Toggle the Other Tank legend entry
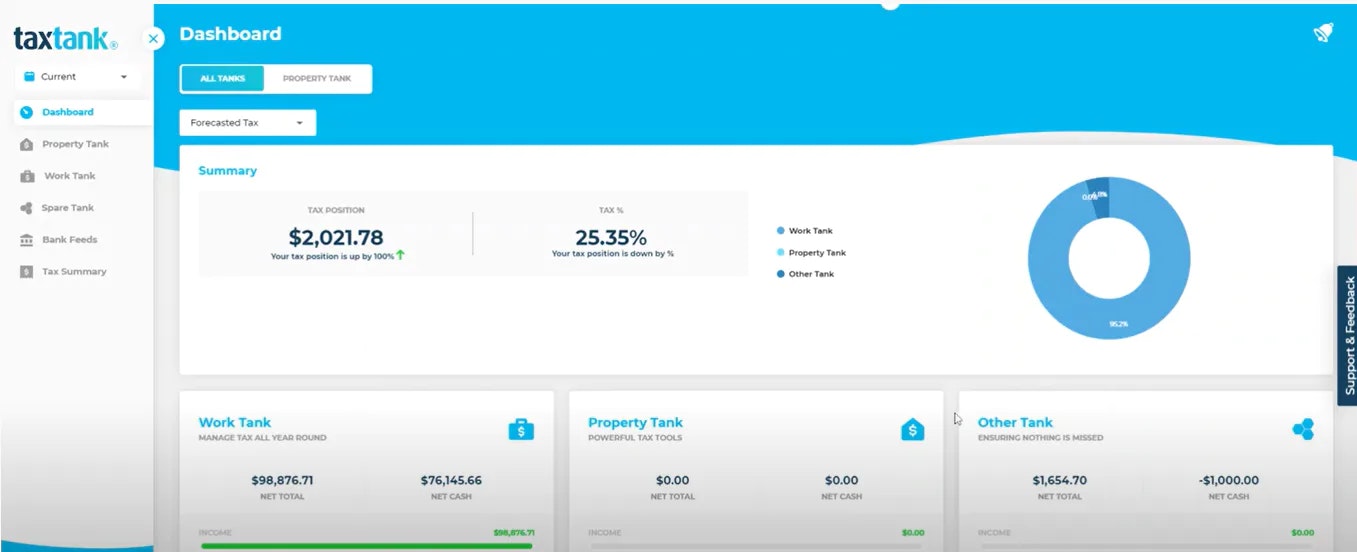This screenshot has height=552, width=1357. tap(805, 274)
